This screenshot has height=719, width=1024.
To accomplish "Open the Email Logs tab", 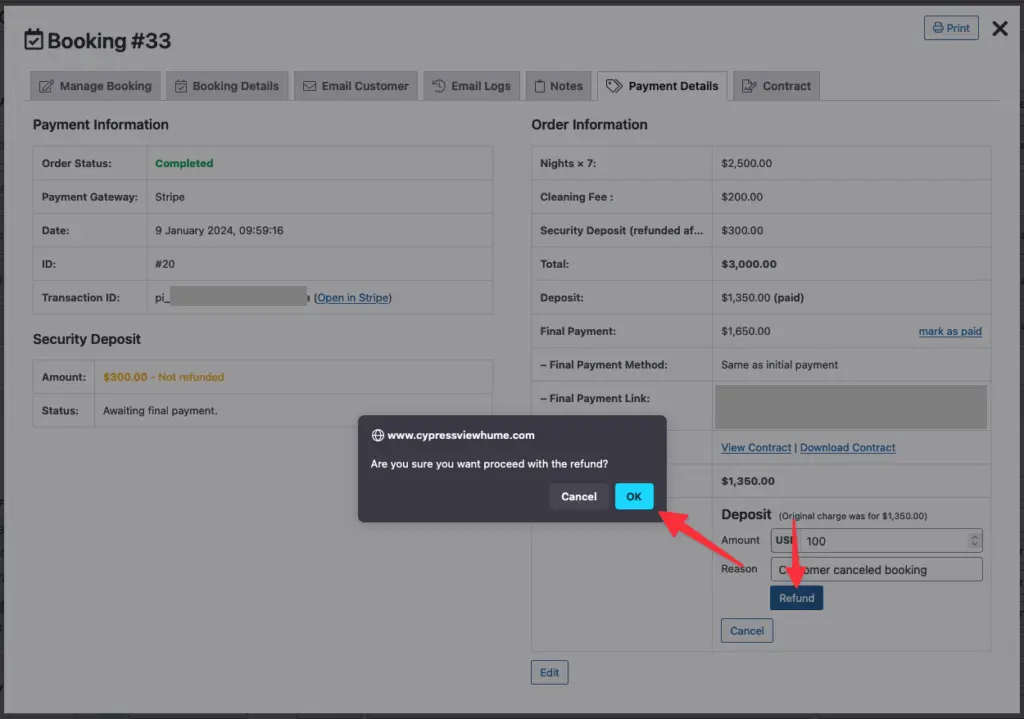I will (x=471, y=86).
